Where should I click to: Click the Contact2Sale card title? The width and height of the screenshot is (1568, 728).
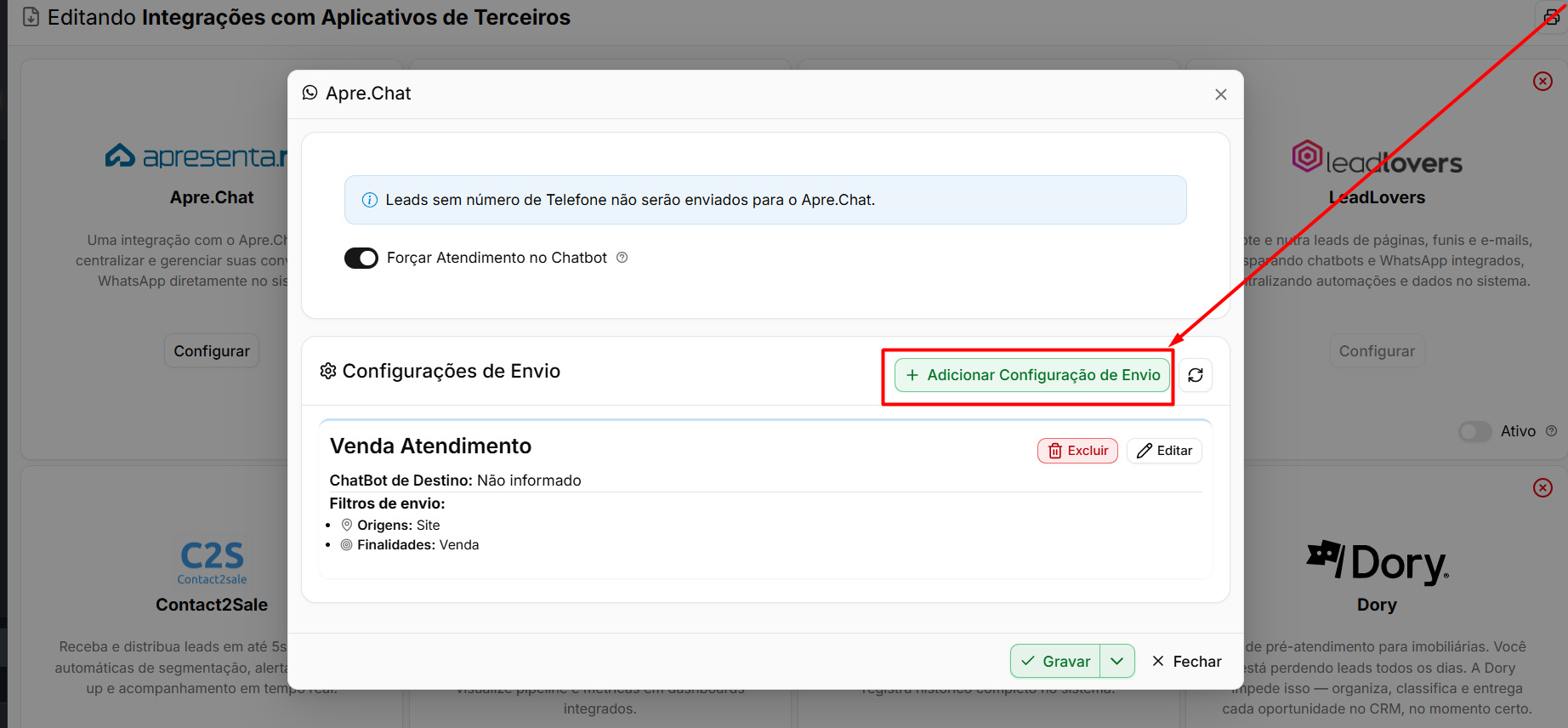click(x=212, y=605)
